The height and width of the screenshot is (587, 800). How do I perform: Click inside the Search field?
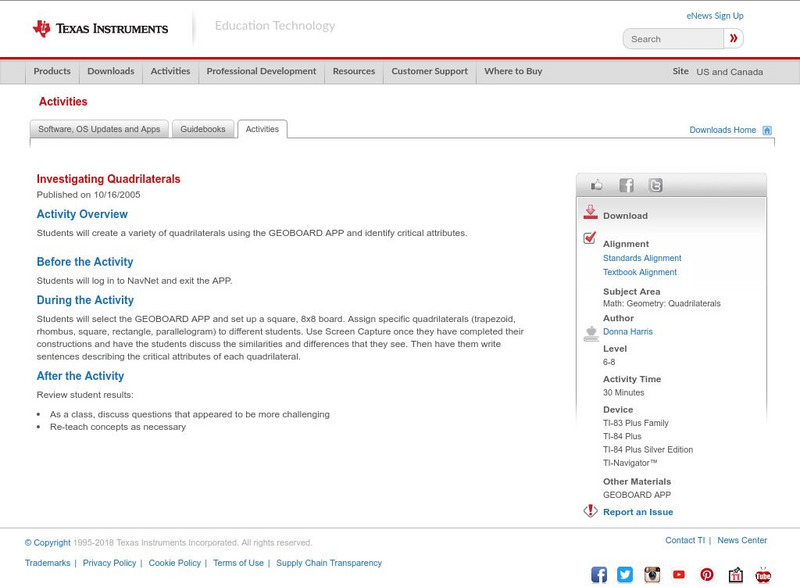[673, 39]
